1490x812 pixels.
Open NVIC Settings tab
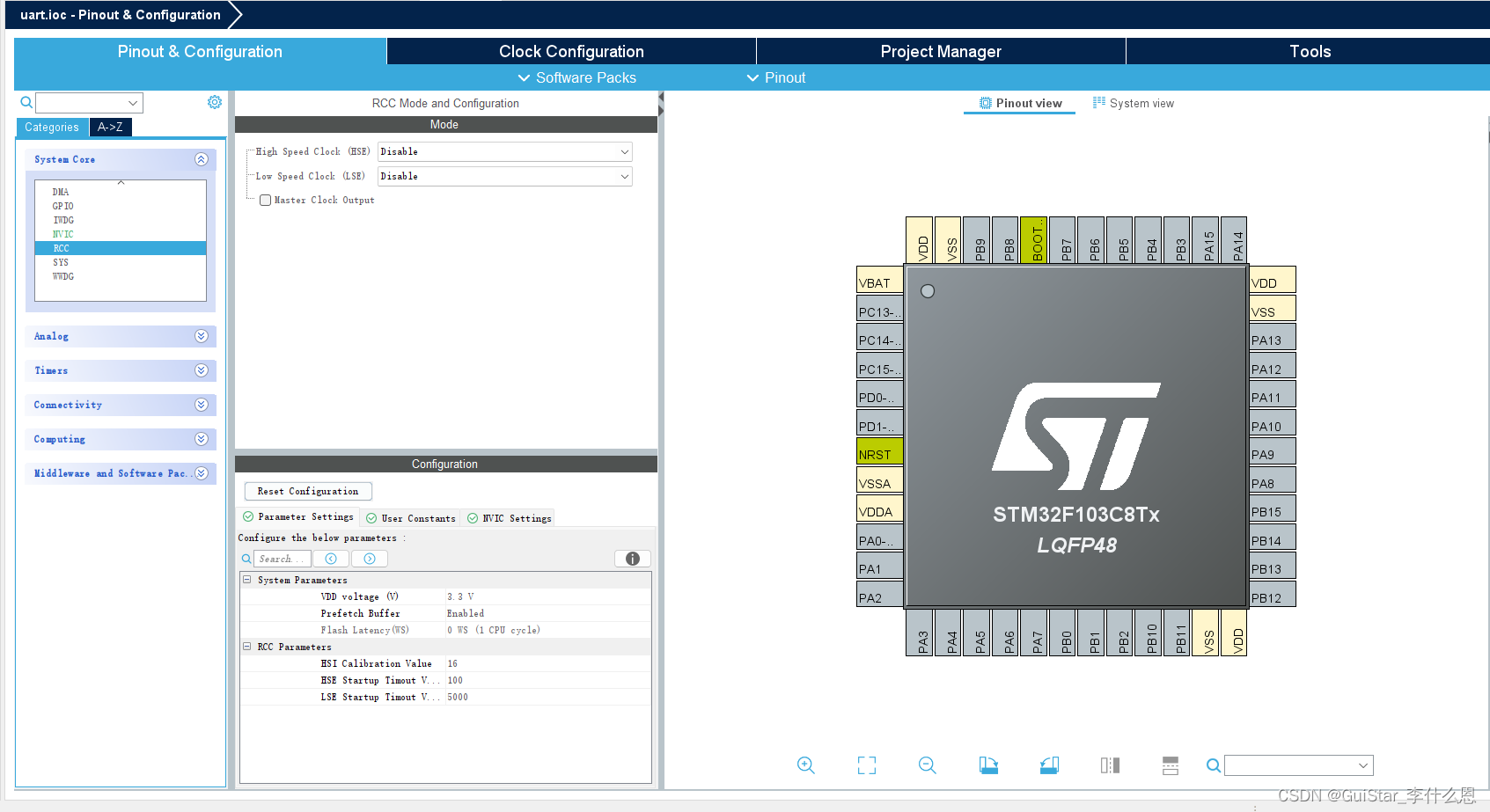pyautogui.click(x=510, y=518)
